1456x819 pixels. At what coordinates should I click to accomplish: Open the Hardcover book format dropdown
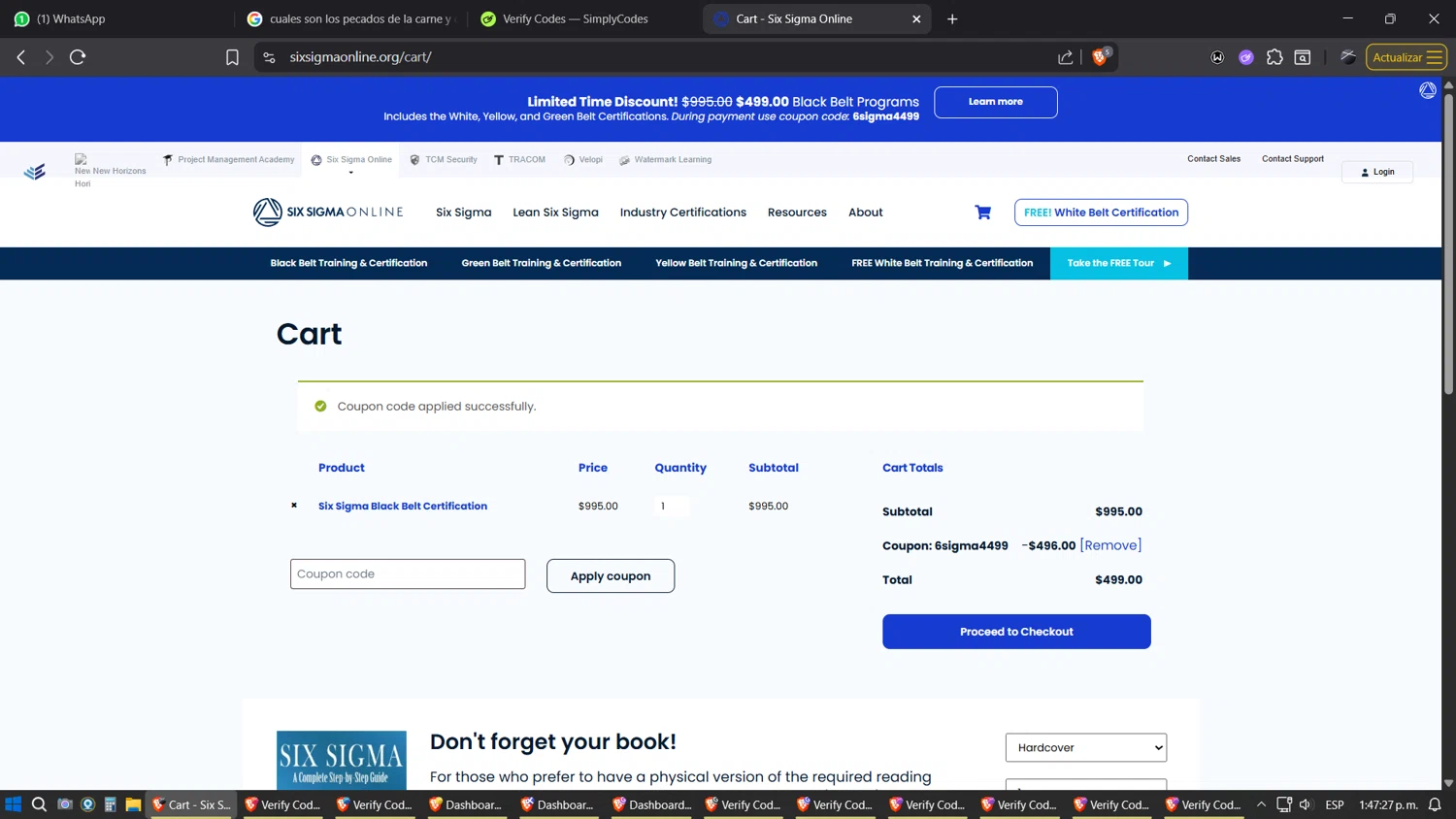1086,748
